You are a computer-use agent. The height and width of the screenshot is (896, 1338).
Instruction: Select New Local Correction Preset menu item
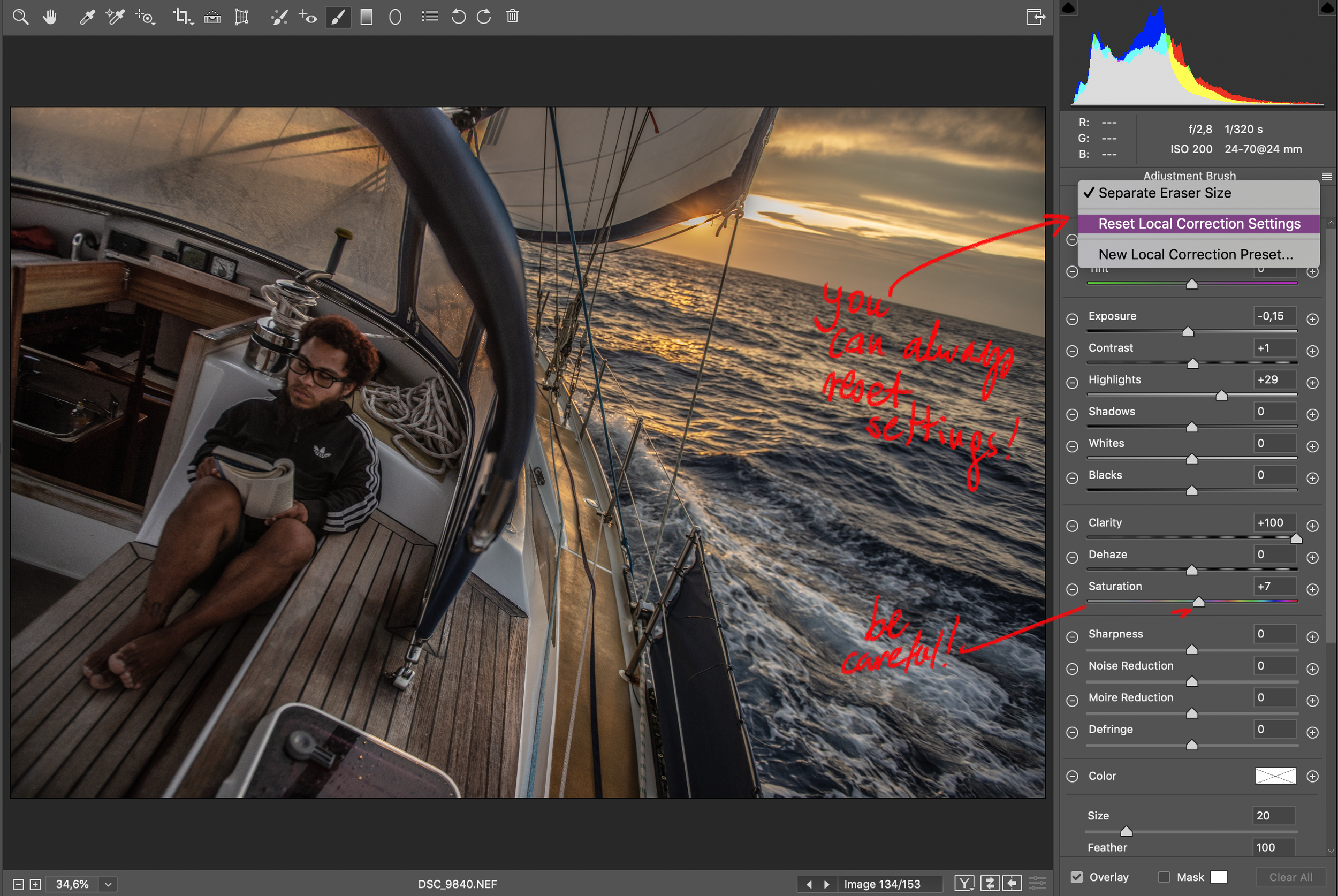pyautogui.click(x=1195, y=254)
